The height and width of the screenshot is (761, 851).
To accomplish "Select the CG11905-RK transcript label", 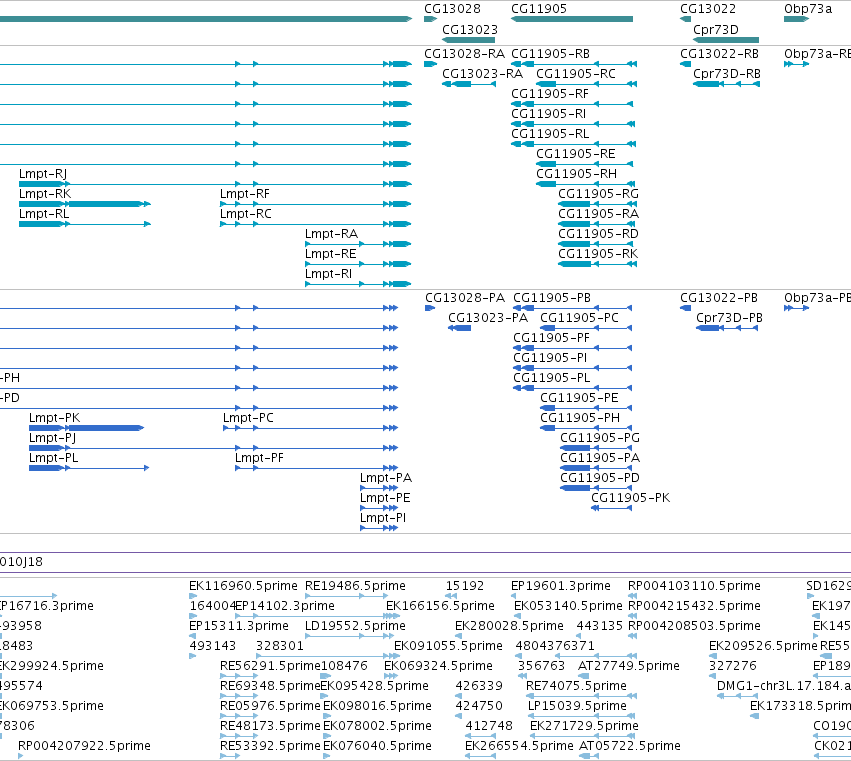I will (598, 255).
